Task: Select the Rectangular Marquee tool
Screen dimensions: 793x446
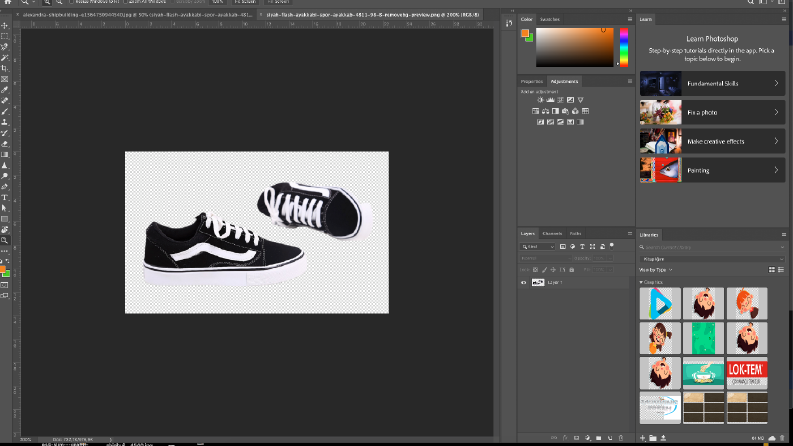Action: 5,36
